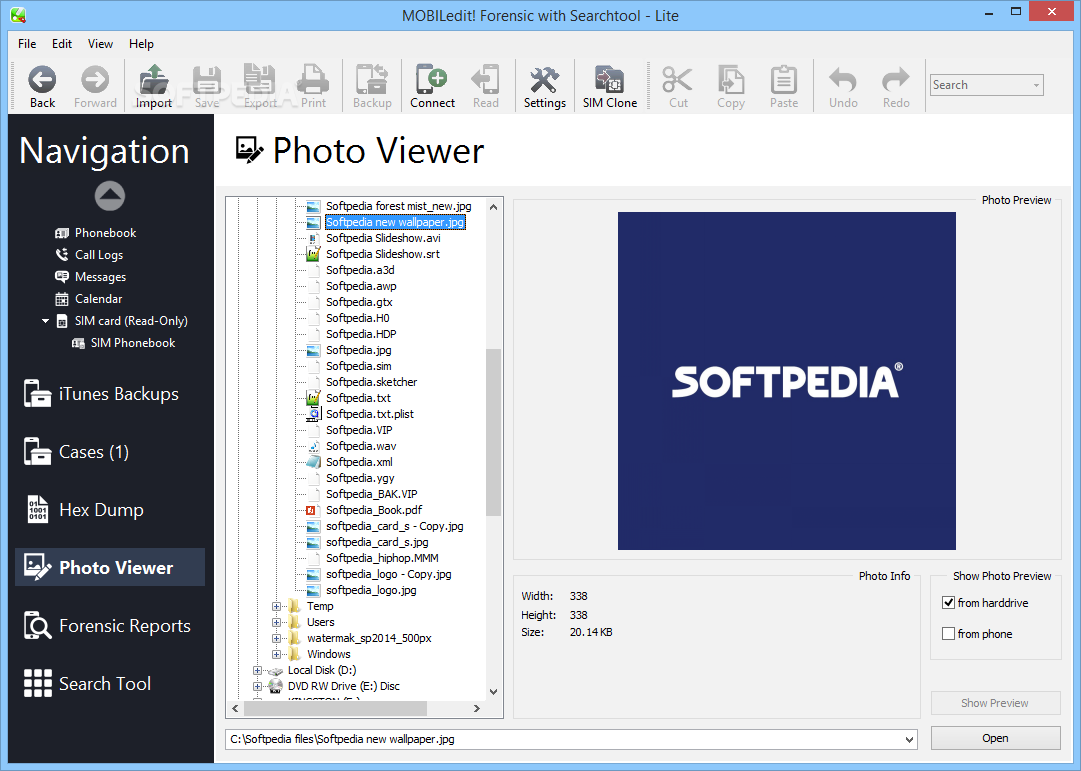Click the Copy toolbar icon

(x=731, y=80)
